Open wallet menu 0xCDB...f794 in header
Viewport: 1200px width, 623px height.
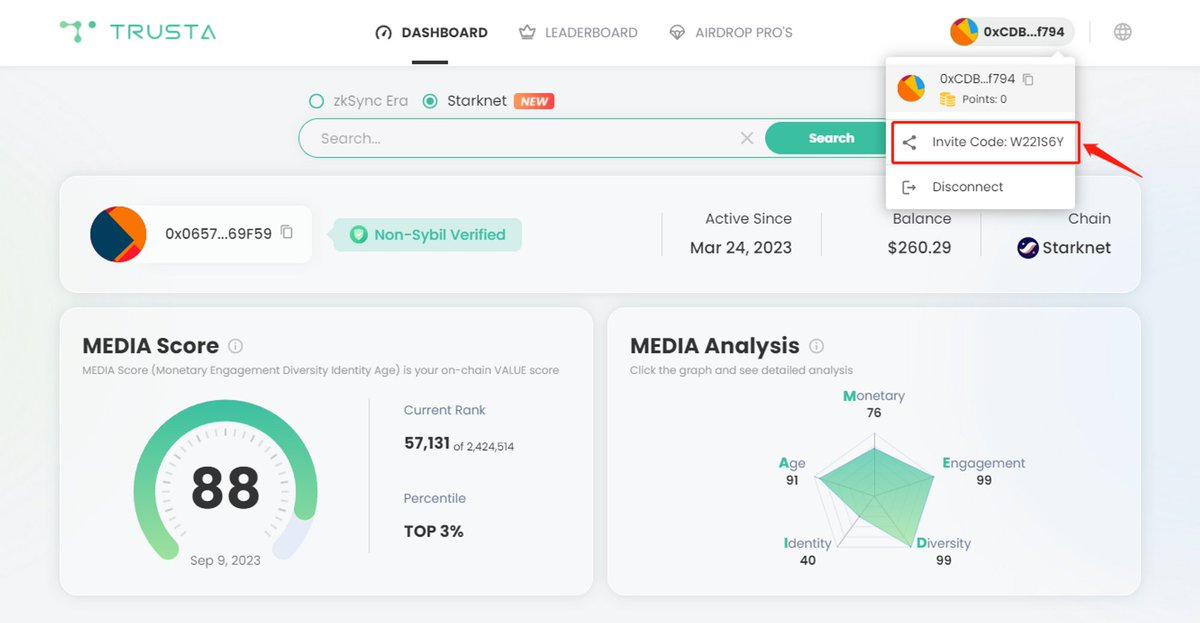click(1012, 32)
